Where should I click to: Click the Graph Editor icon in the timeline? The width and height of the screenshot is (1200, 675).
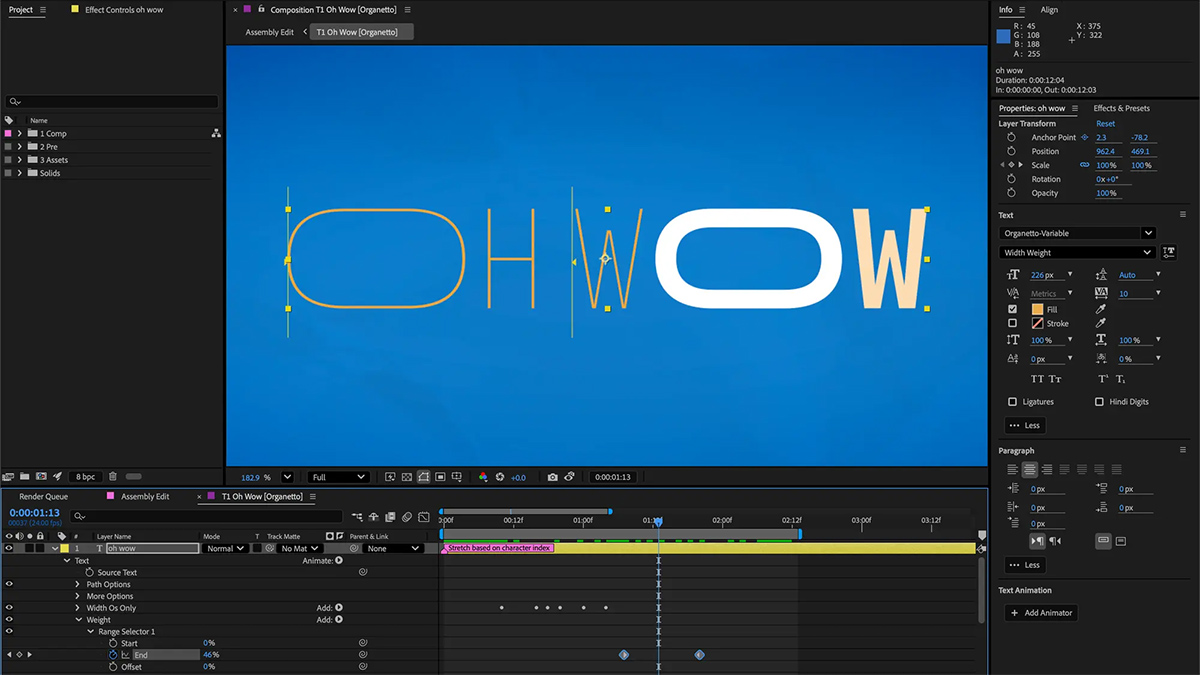(x=424, y=518)
